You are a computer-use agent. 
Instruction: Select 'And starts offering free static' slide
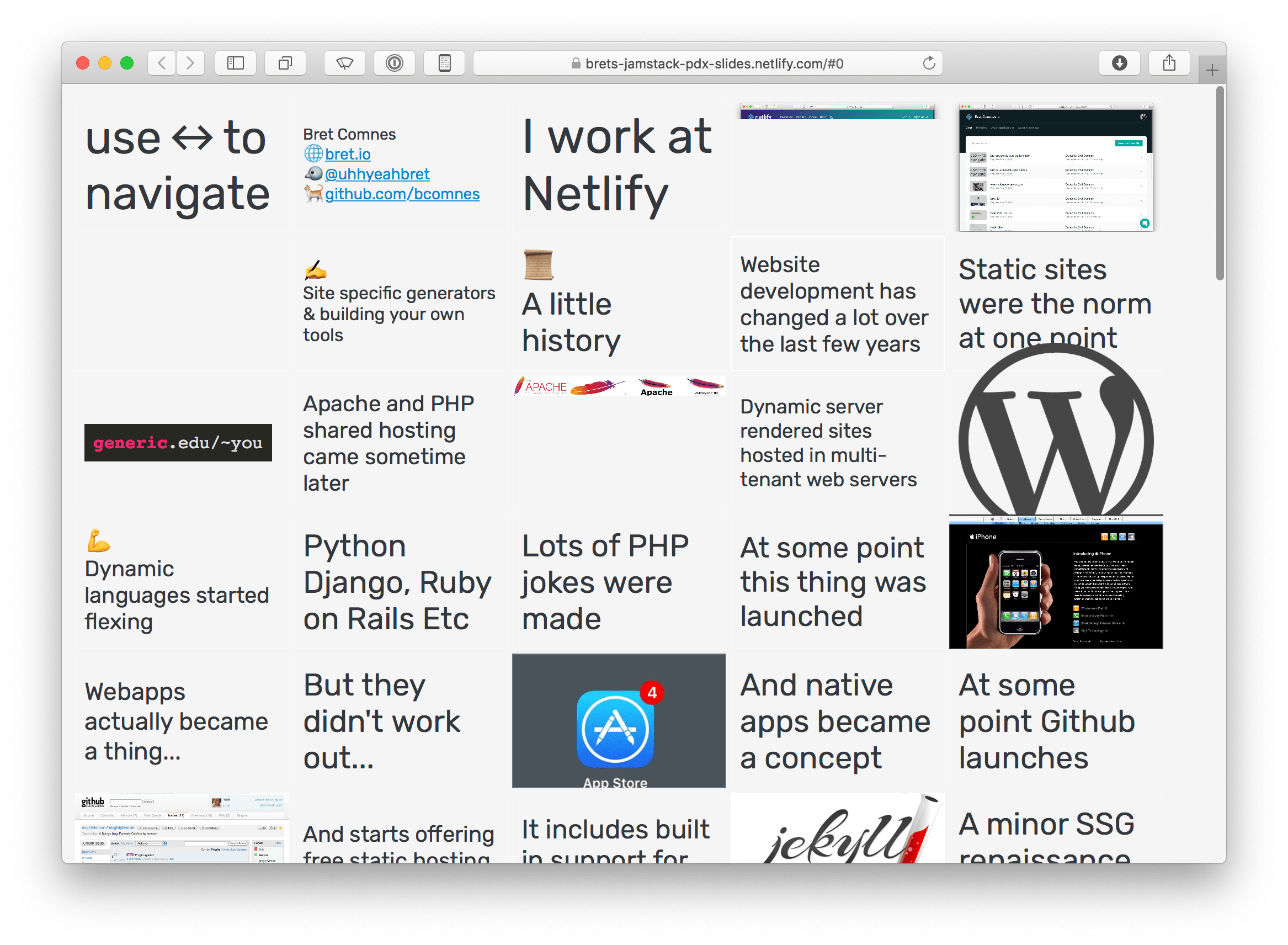[x=400, y=828]
